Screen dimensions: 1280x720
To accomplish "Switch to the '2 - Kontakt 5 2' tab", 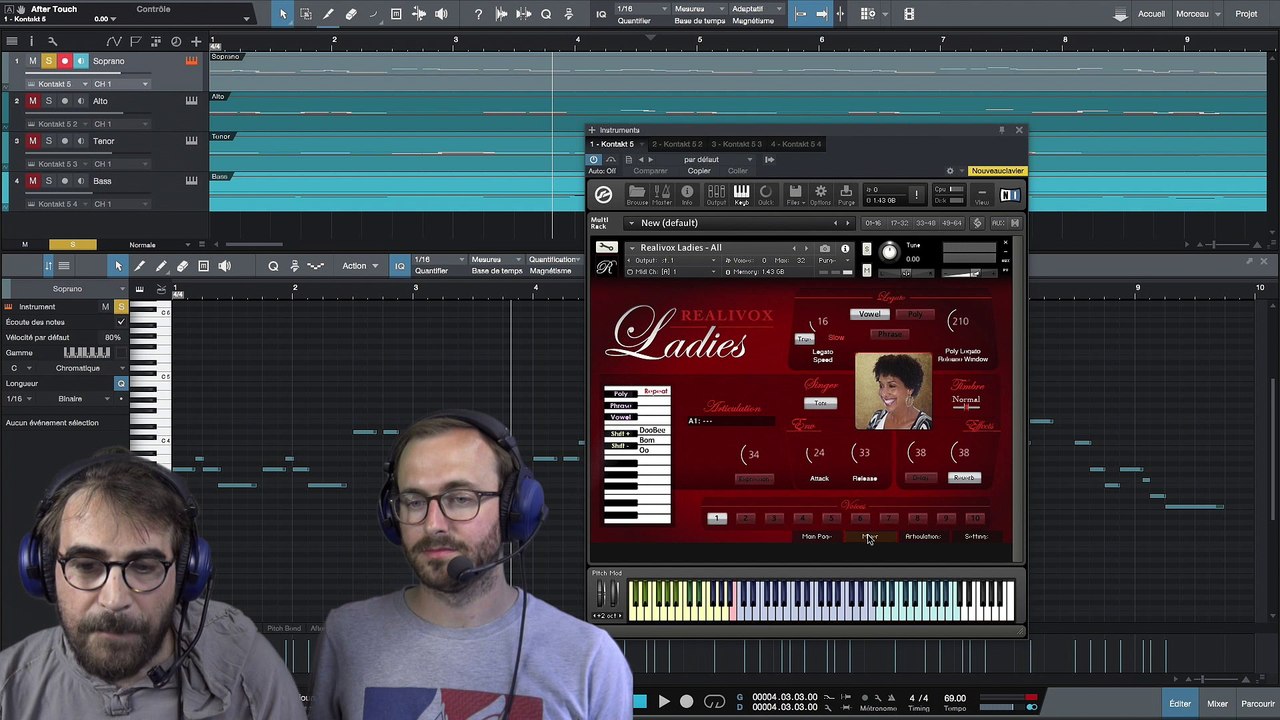I will tap(677, 144).
